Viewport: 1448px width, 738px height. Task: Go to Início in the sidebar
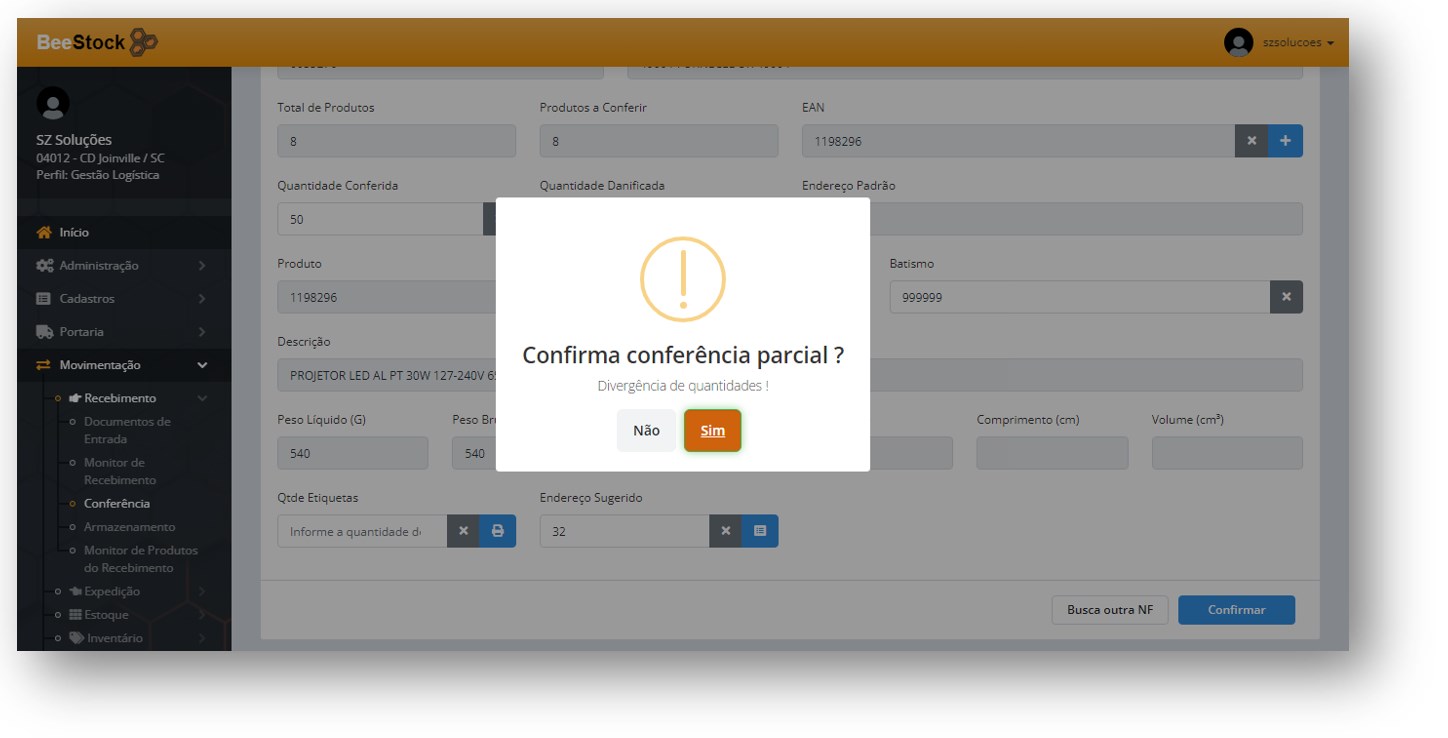pos(74,232)
